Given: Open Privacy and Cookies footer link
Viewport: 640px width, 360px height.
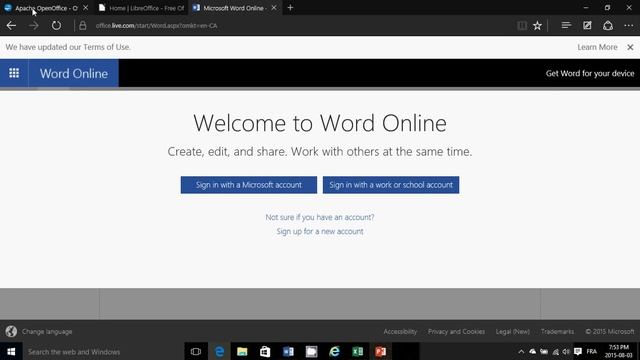Looking at the screenshot, I should click(456, 331).
